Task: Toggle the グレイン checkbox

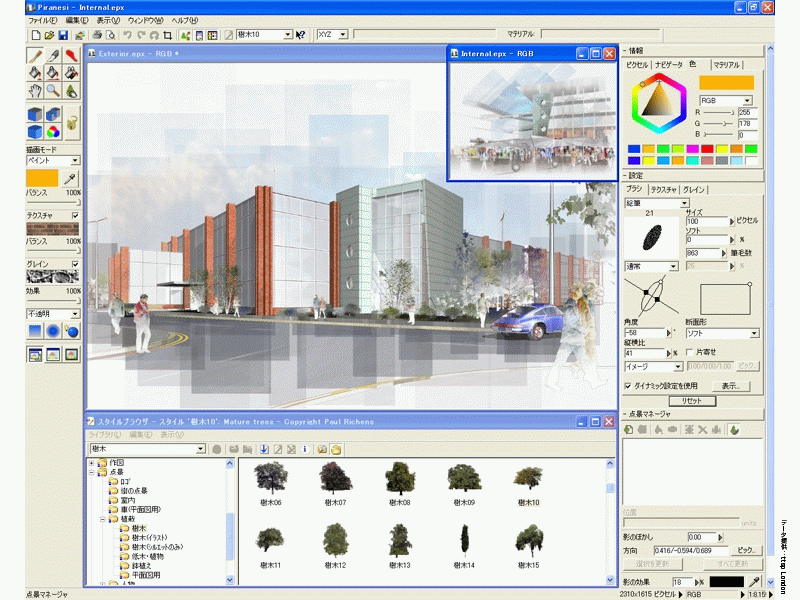Action: click(75, 264)
